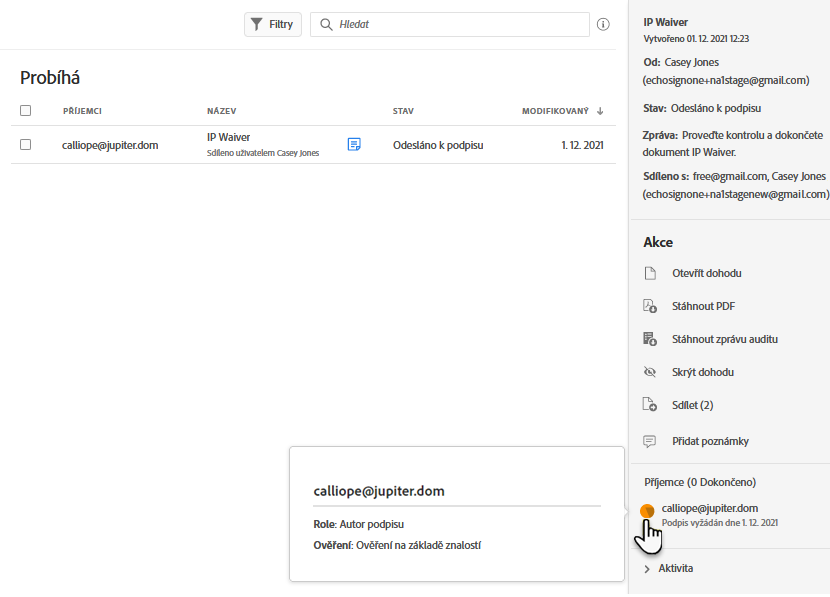Click the Stáhnout zprávu auditu icon
This screenshot has width=830, height=597.
(650, 339)
